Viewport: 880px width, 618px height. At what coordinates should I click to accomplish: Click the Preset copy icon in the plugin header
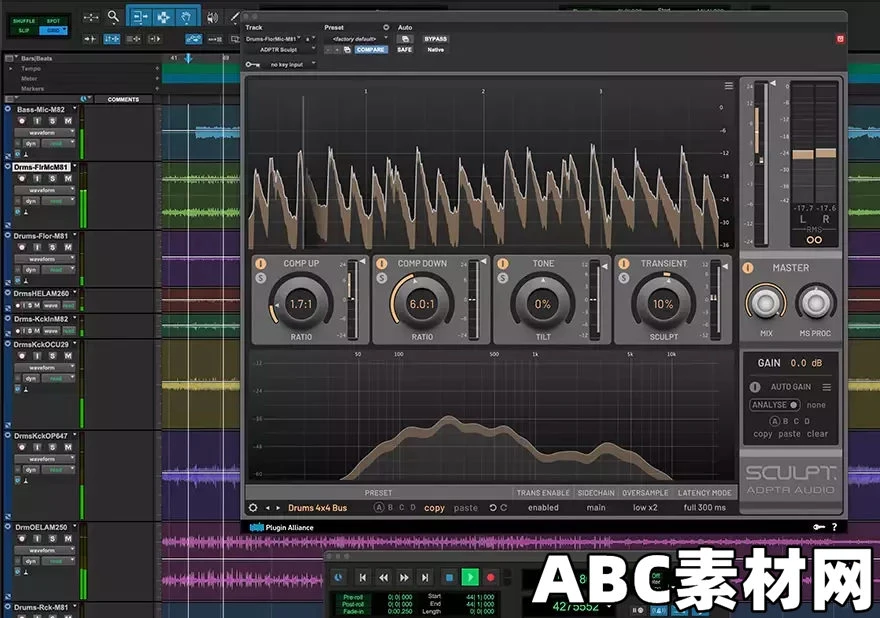(x=346, y=49)
